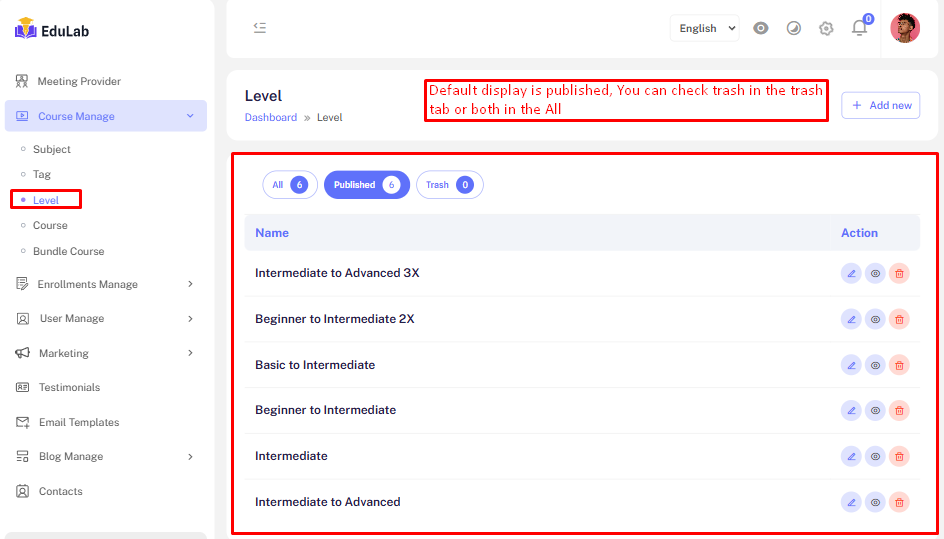Delete the Beginner to Intermediate 2X level
Viewport: 944px width, 539px height.
pyautogui.click(x=899, y=319)
